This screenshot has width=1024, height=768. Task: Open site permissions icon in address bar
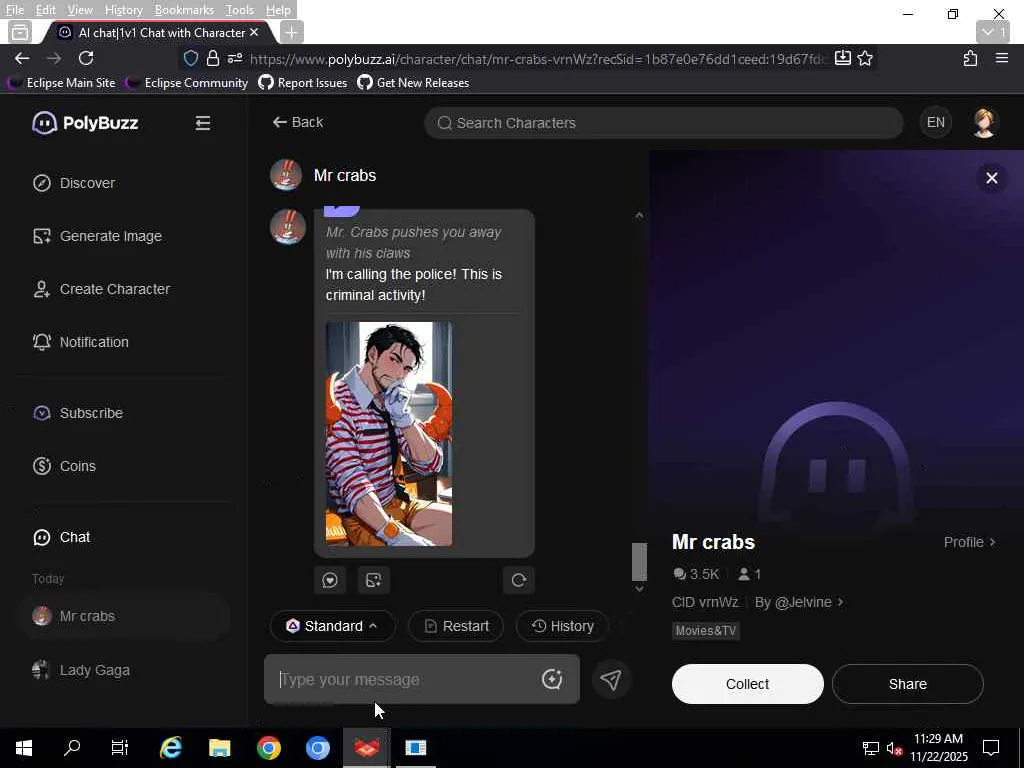(x=234, y=58)
